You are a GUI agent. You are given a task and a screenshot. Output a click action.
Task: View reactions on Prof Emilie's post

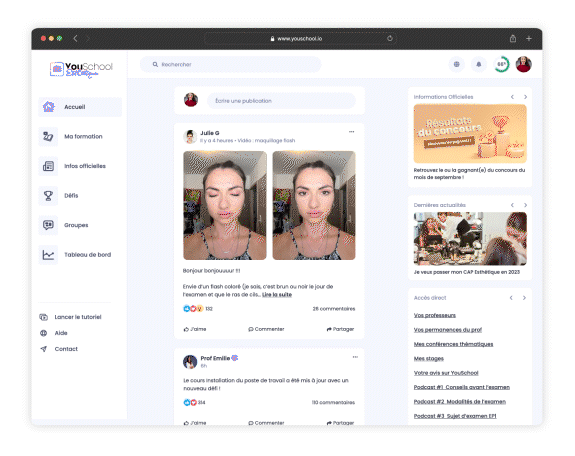194,402
